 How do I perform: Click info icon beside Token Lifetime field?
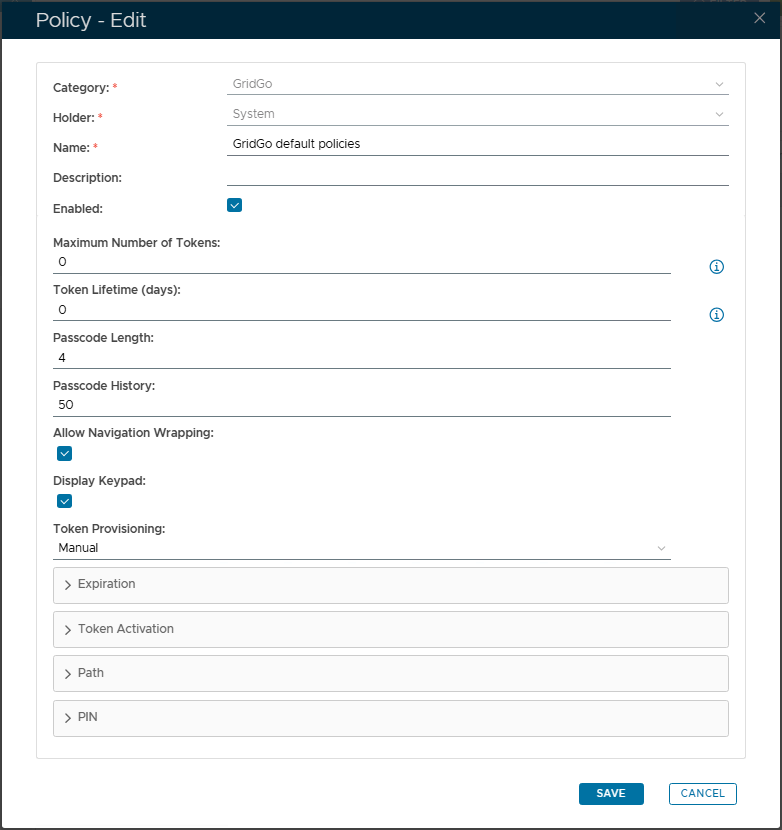[716, 315]
